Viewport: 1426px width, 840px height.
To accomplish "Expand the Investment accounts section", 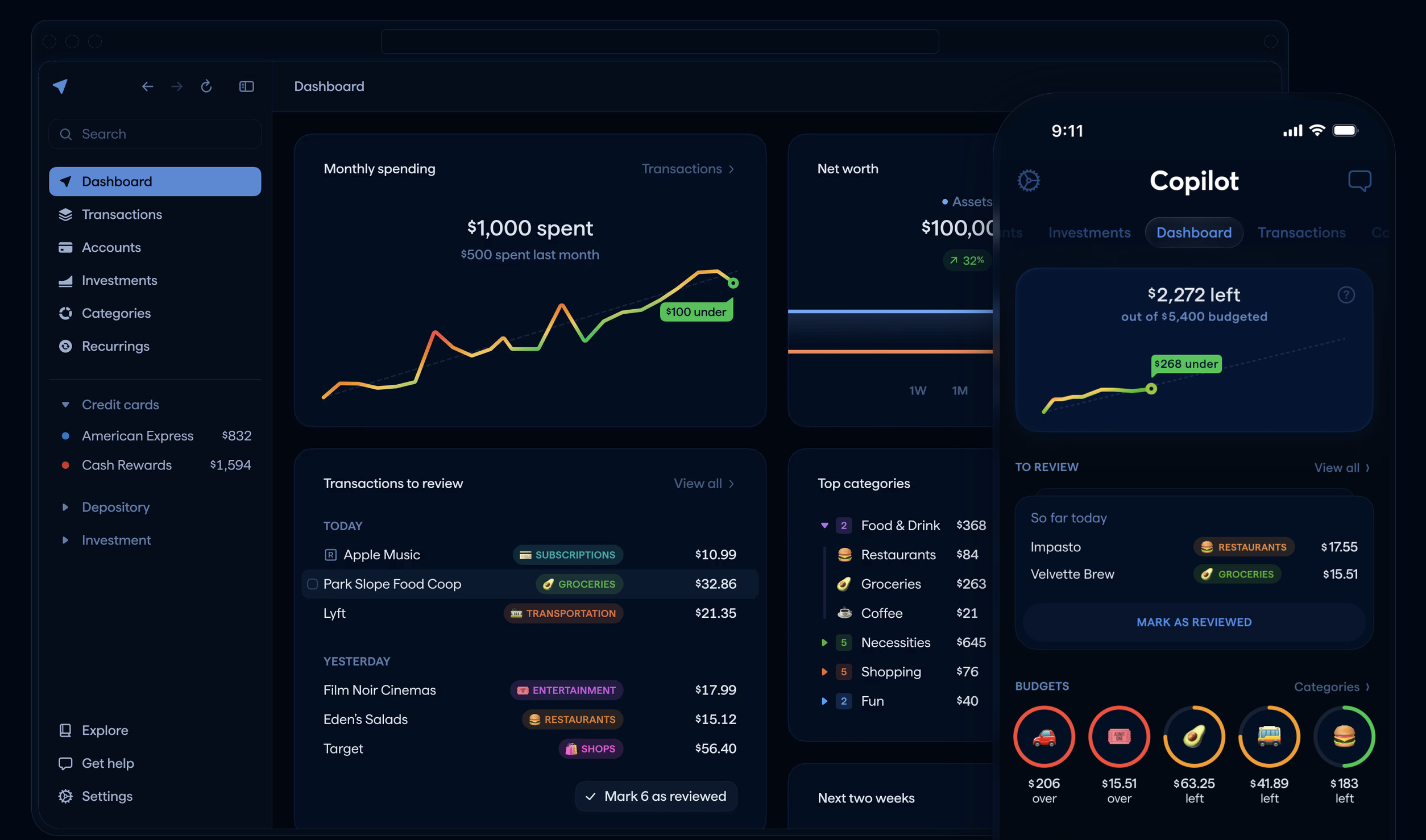I will 65,540.
